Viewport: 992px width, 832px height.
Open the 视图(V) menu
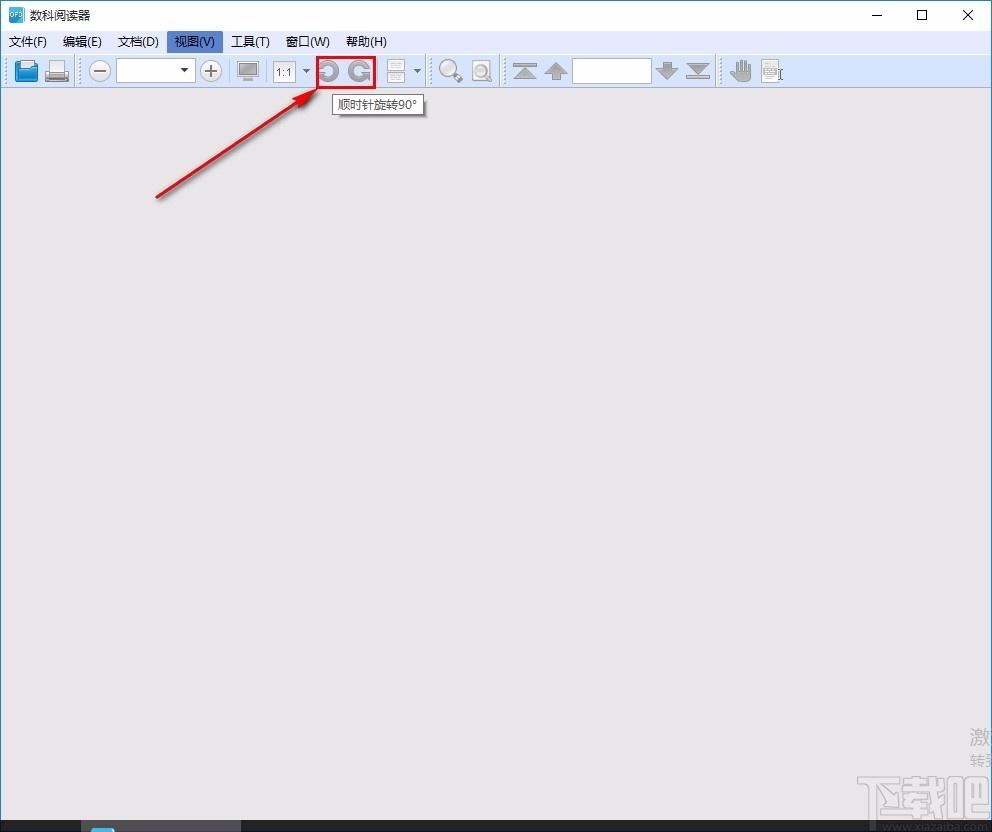(x=195, y=42)
